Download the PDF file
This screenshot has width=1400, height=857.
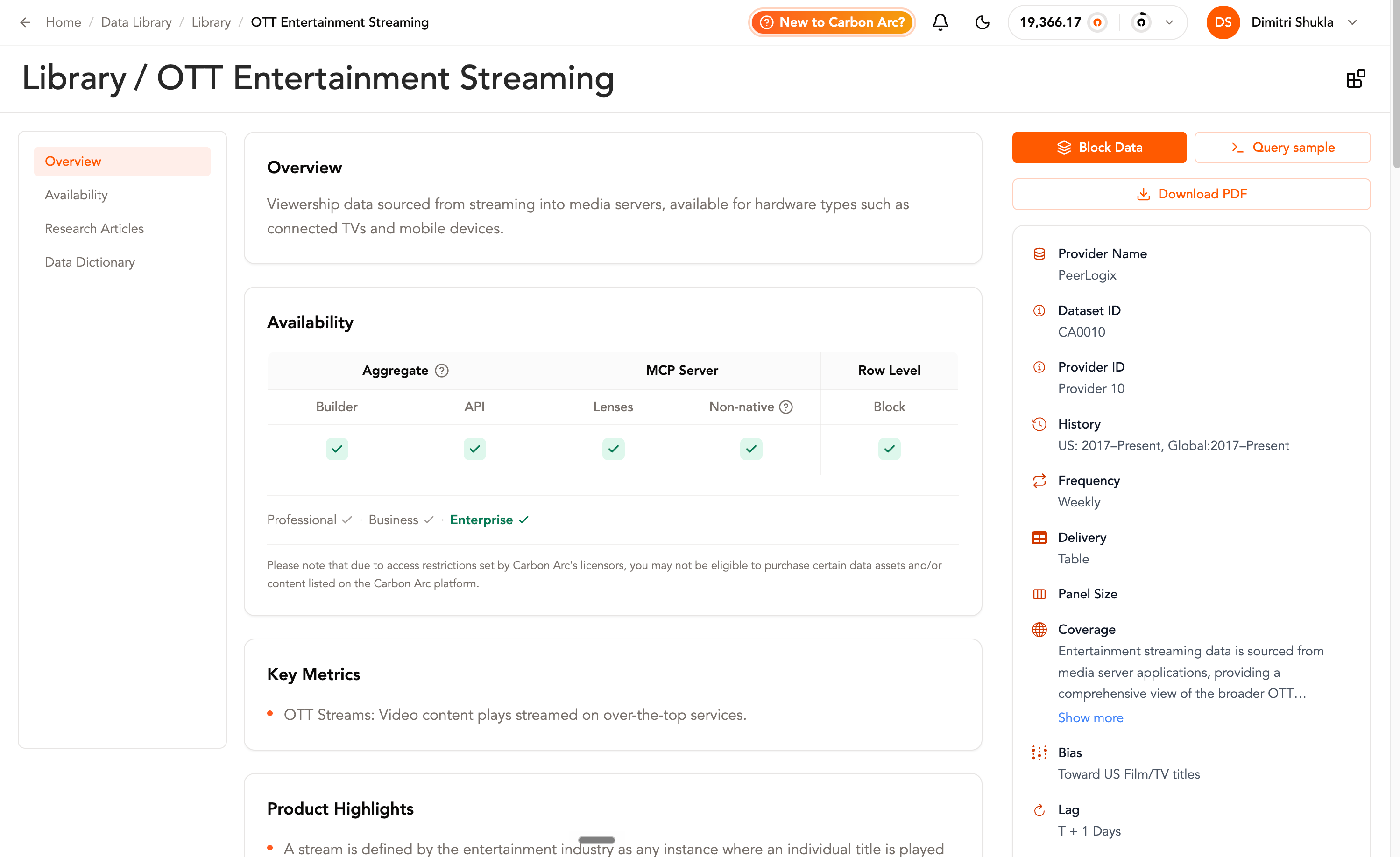[1191, 194]
